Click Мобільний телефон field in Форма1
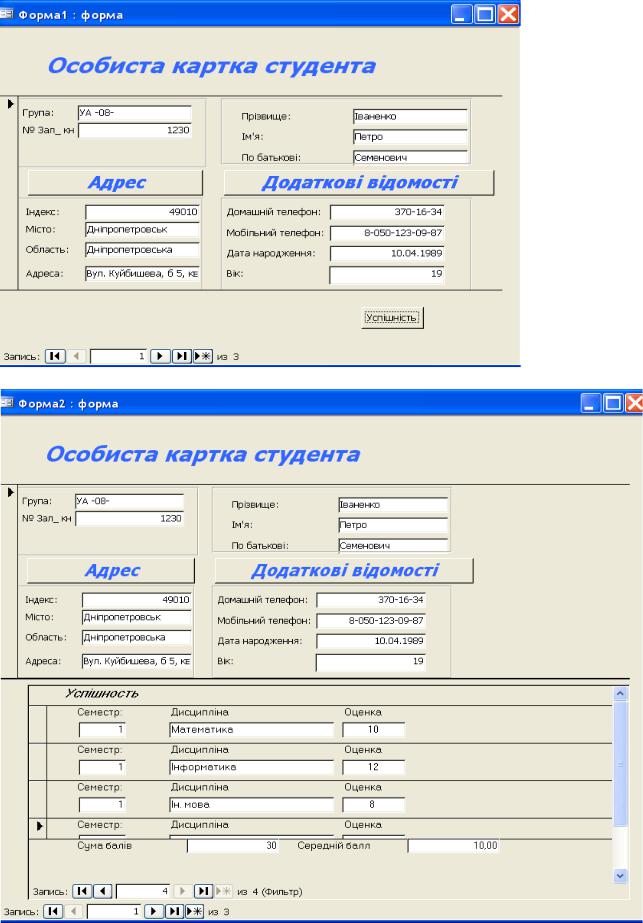 click(387, 233)
